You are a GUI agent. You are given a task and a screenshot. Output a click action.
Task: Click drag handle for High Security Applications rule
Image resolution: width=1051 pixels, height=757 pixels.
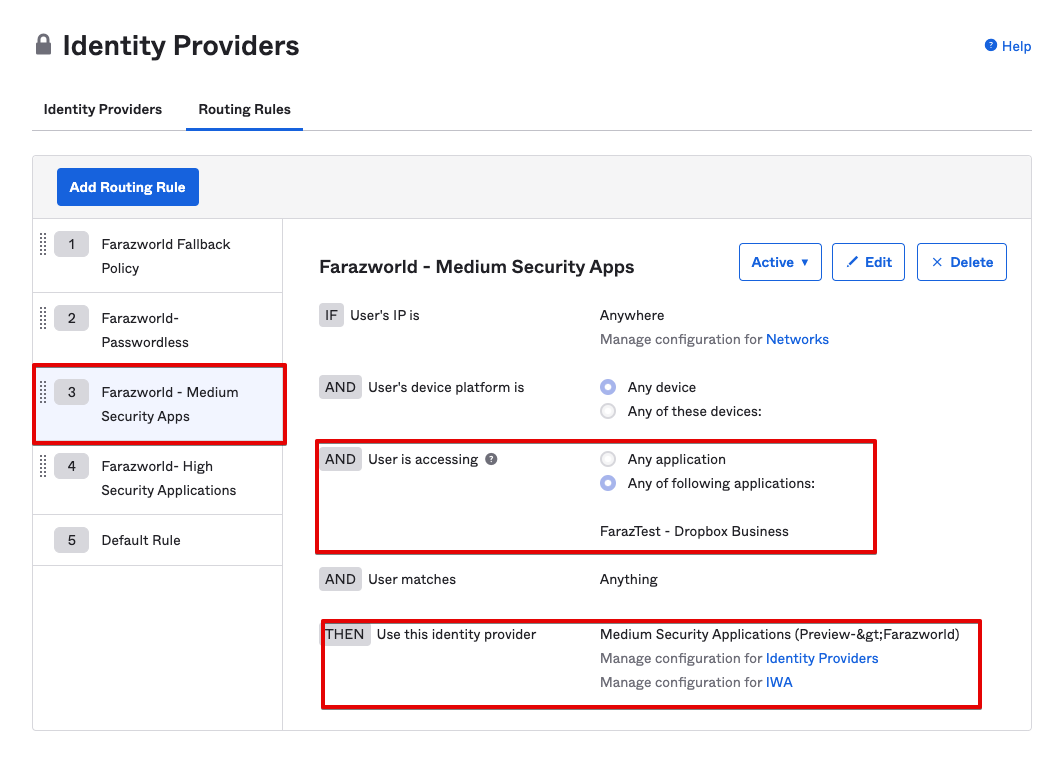[x=43, y=466]
